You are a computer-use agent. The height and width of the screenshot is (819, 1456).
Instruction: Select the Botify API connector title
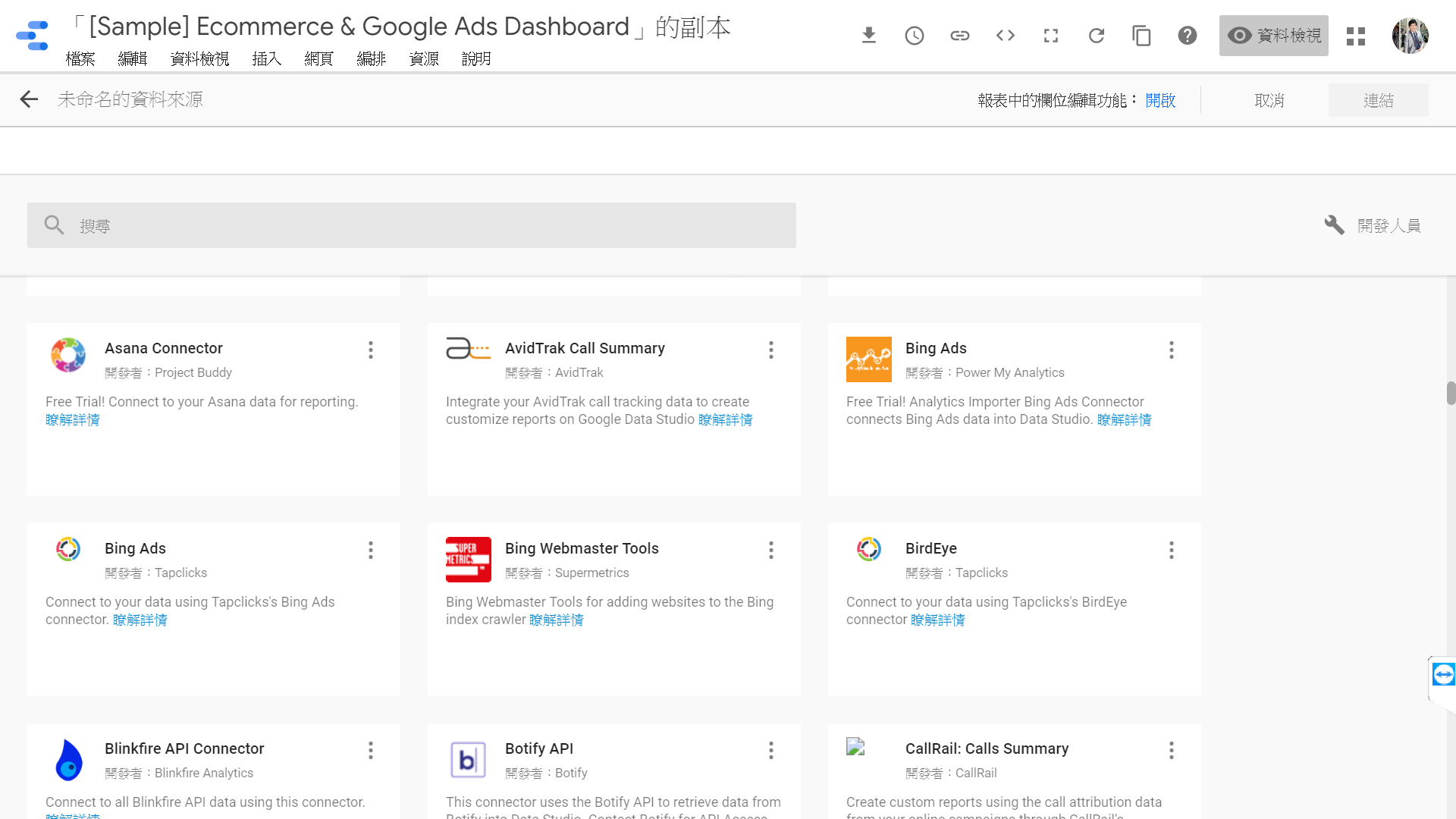539,748
